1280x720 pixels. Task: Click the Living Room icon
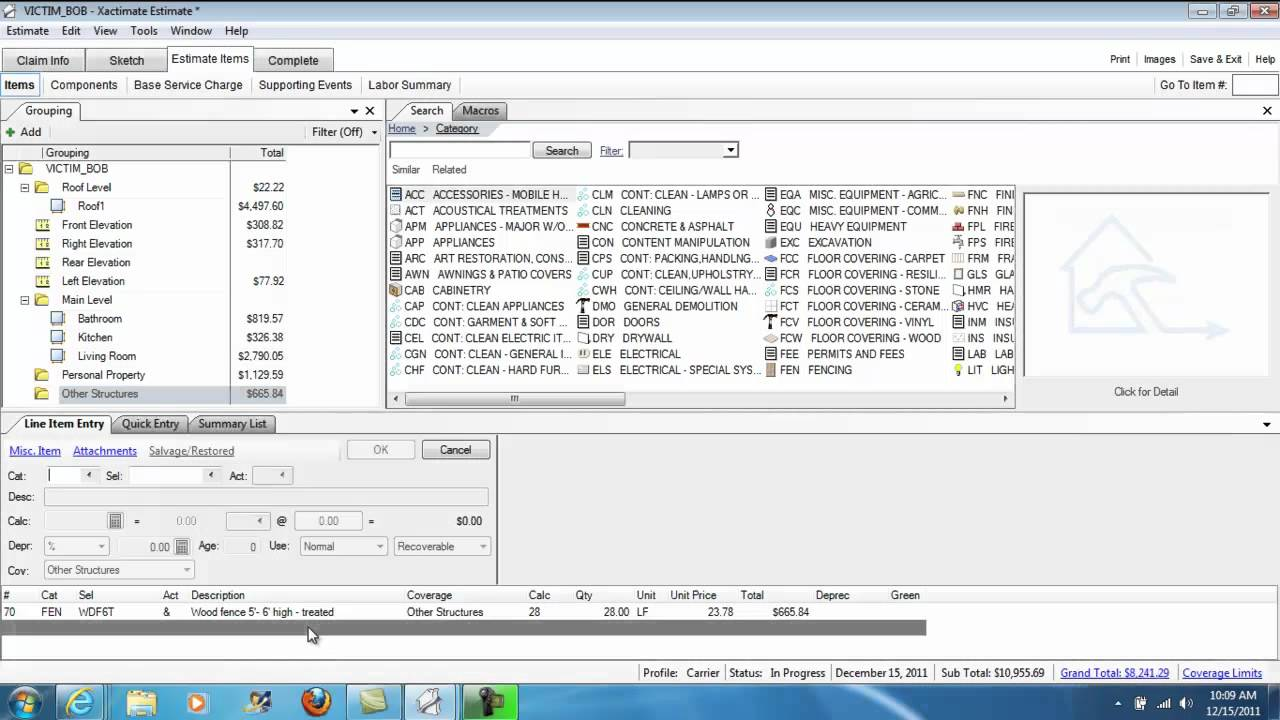click(58, 357)
